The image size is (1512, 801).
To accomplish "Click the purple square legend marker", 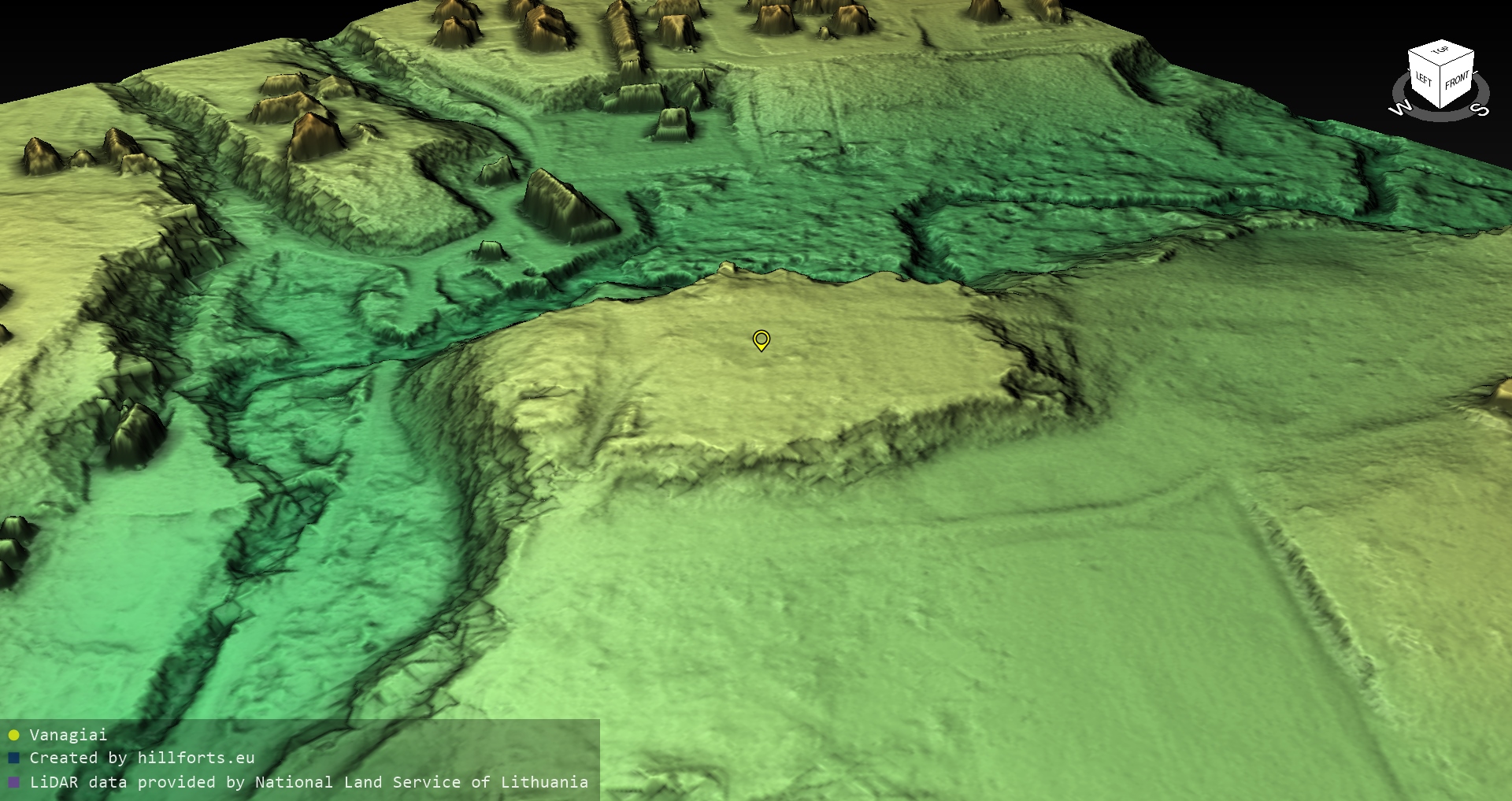I will pos(13,783).
